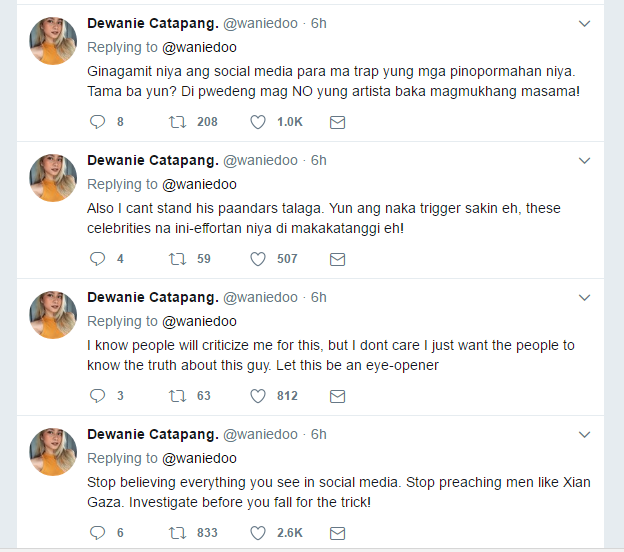Like the tweet with 1.0K likes
The width and height of the screenshot is (624, 552).
click(x=258, y=121)
